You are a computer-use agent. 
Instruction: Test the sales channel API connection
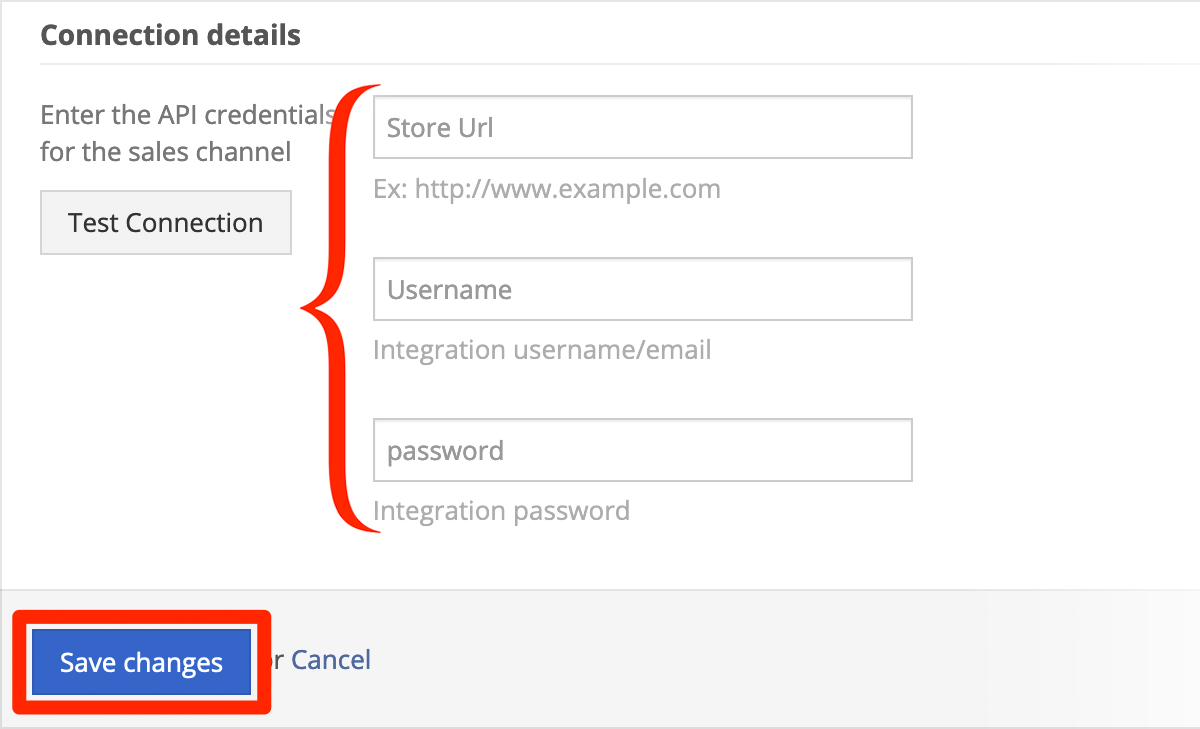(x=166, y=222)
